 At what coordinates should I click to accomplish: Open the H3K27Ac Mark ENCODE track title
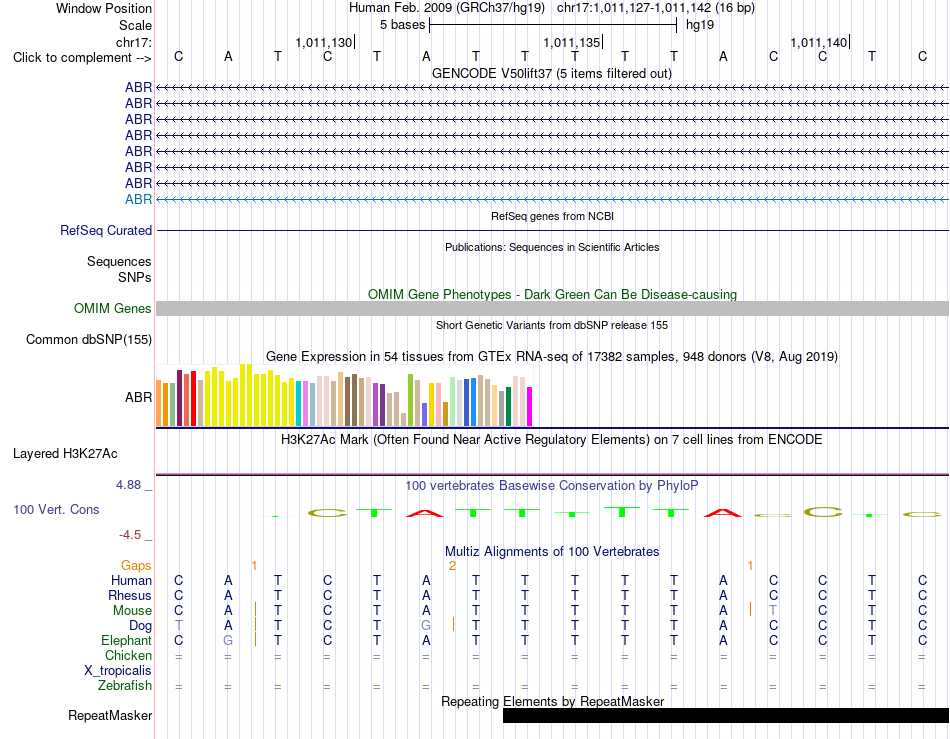coord(551,439)
